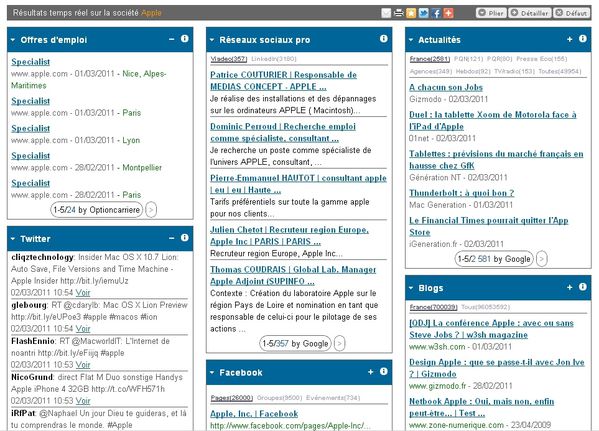Screen dimensions: 599x431
Task: Open Dominic Perroud profile link
Action: (x=283, y=132)
